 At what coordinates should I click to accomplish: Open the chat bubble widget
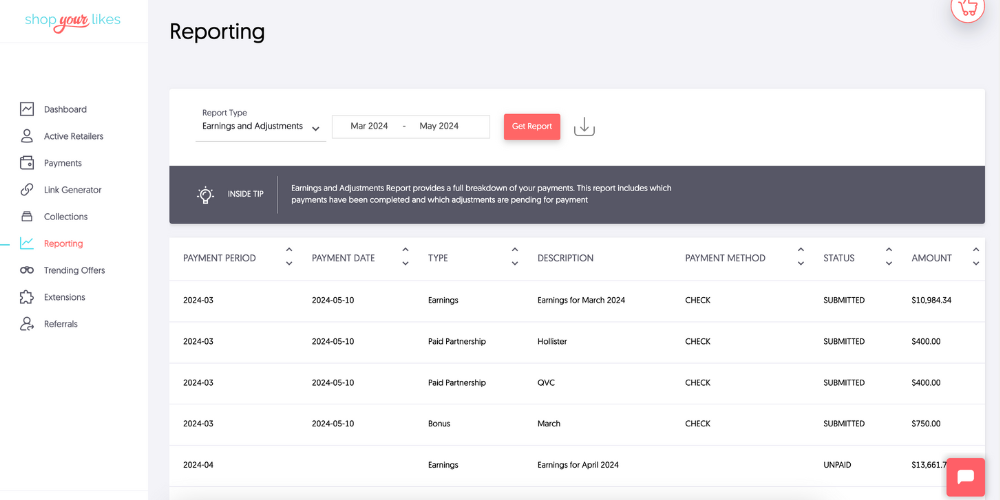point(966,477)
